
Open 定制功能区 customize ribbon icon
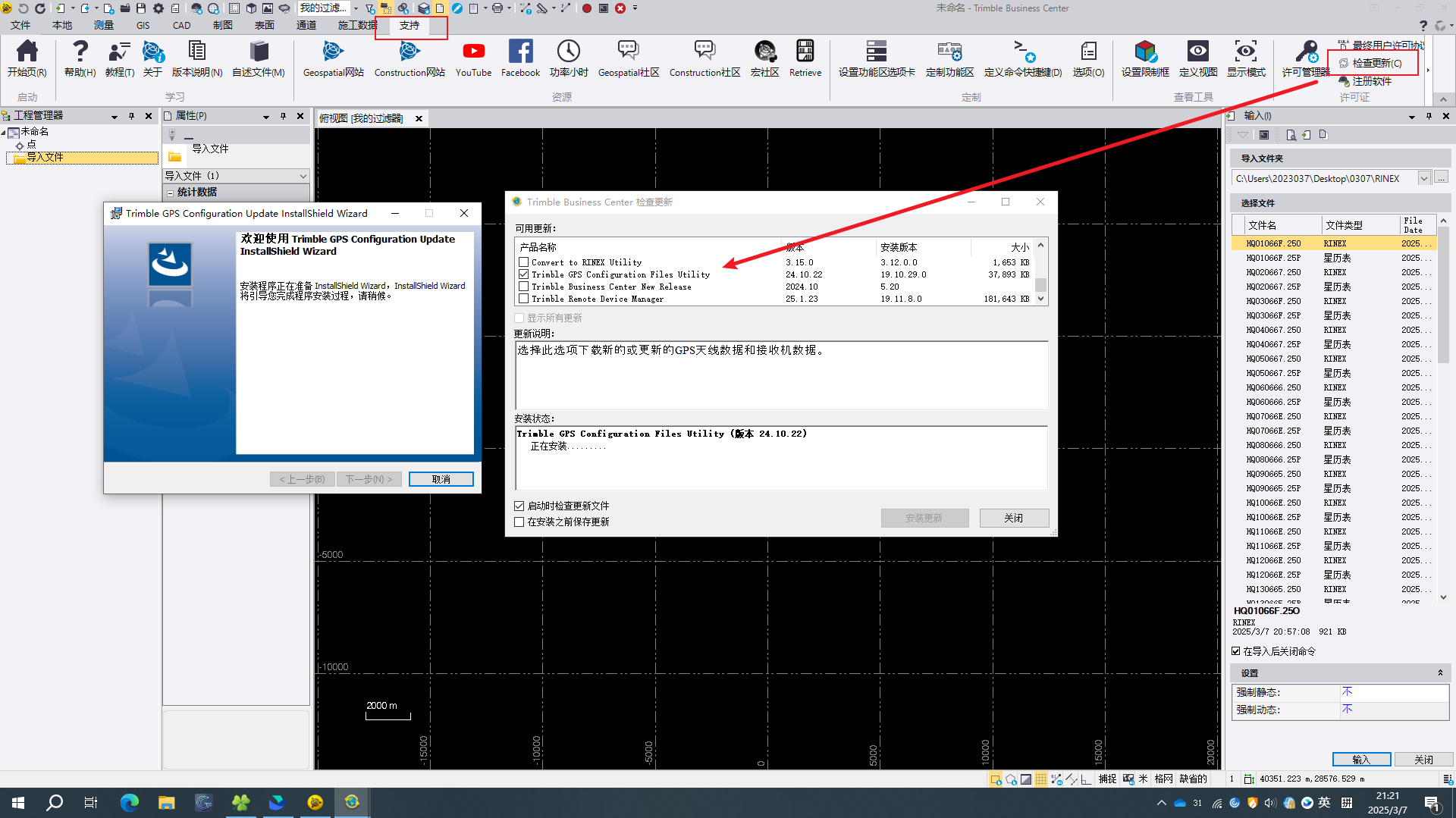click(949, 58)
